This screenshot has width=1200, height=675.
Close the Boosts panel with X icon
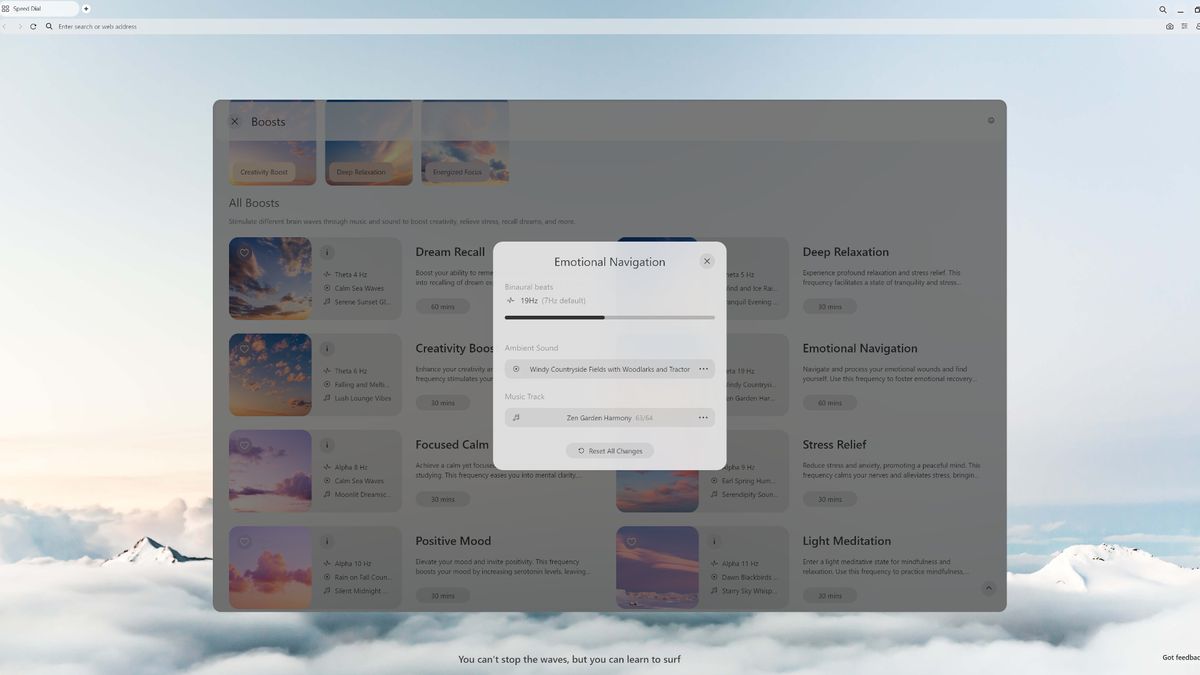tap(235, 122)
